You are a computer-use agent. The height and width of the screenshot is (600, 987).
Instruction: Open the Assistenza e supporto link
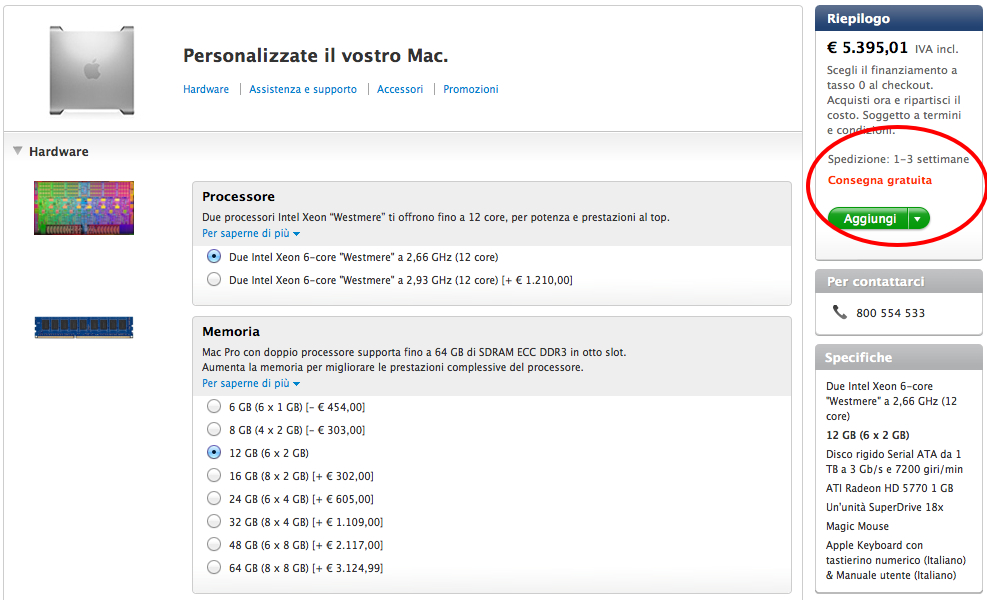303,89
